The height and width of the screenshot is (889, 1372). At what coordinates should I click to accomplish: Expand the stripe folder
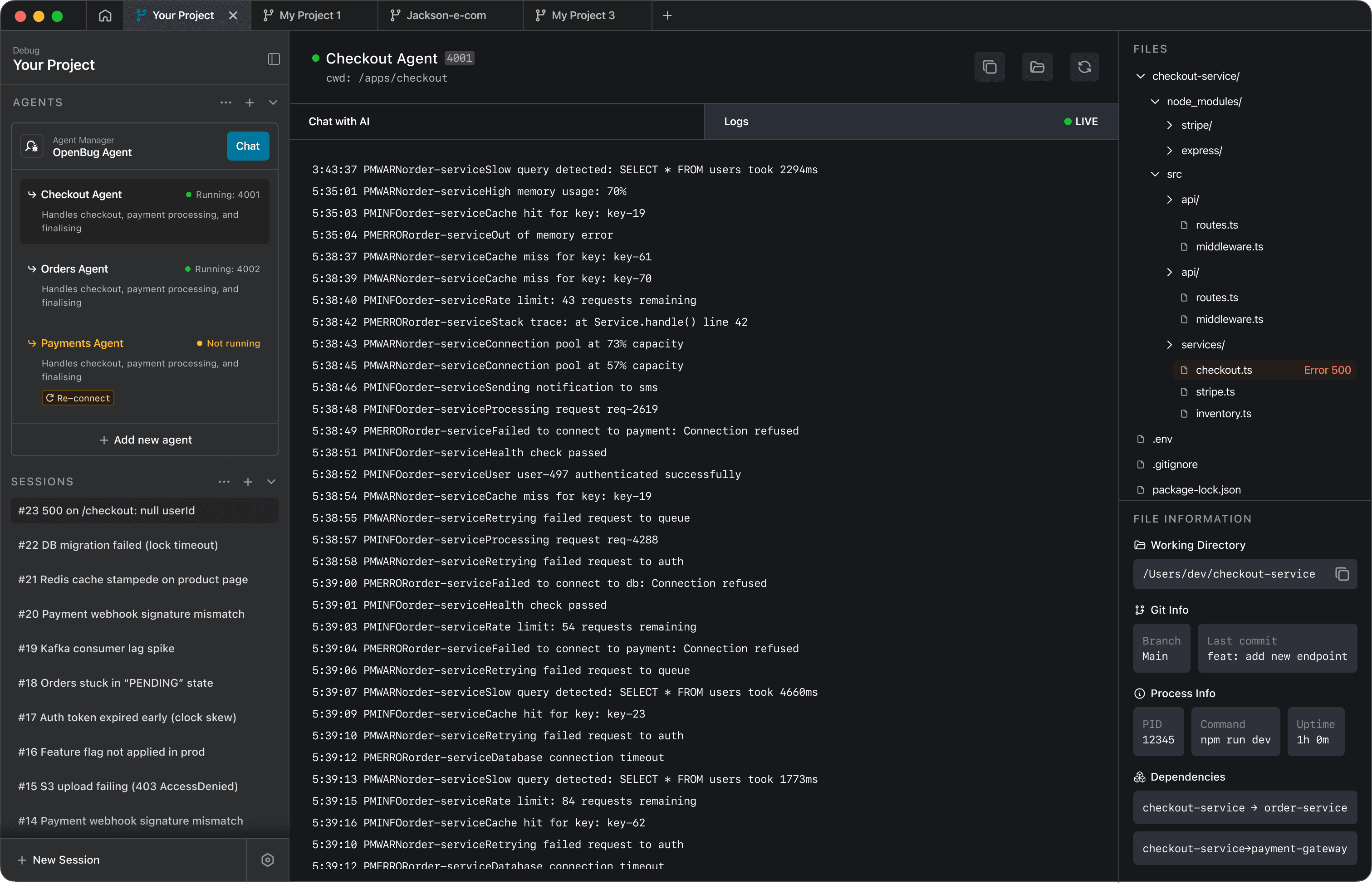pyautogui.click(x=1169, y=125)
